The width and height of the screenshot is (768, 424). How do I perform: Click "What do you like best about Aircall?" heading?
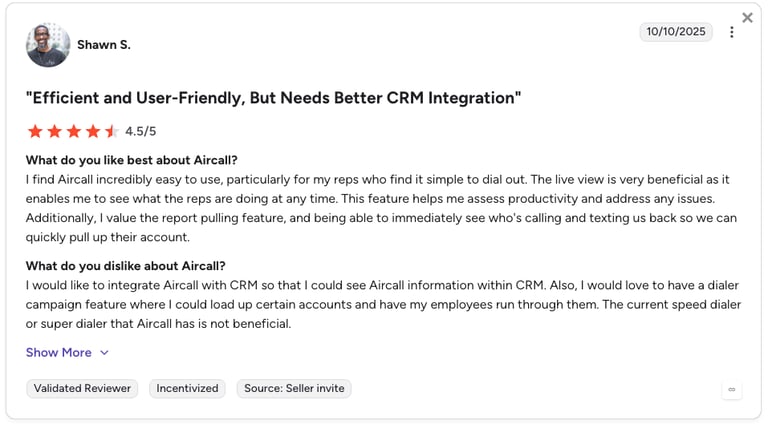coord(132,160)
